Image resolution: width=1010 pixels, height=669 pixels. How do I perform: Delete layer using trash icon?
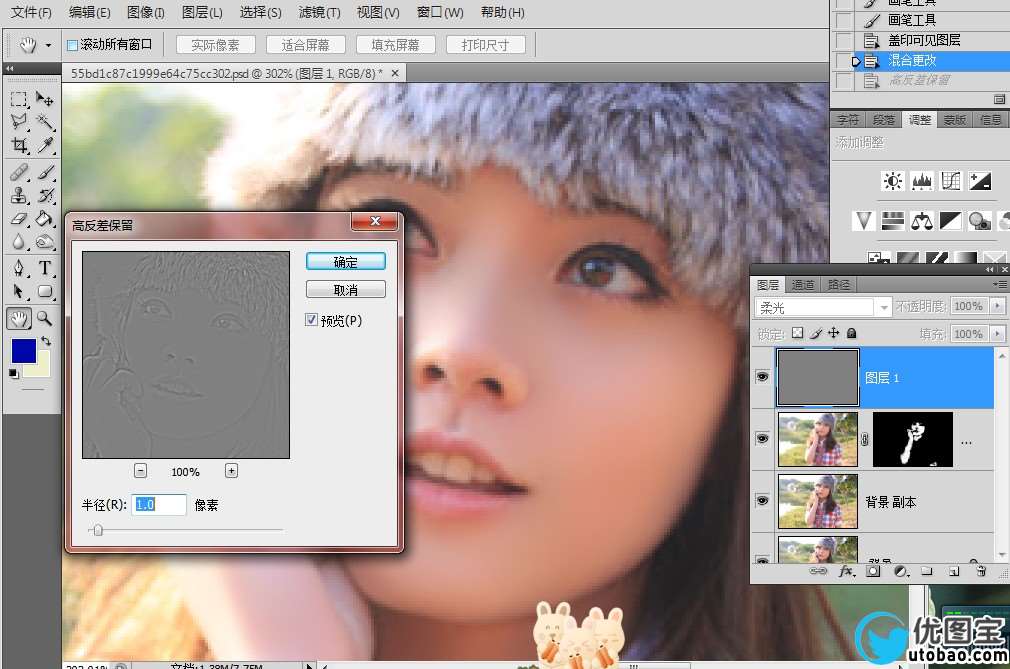(x=981, y=571)
